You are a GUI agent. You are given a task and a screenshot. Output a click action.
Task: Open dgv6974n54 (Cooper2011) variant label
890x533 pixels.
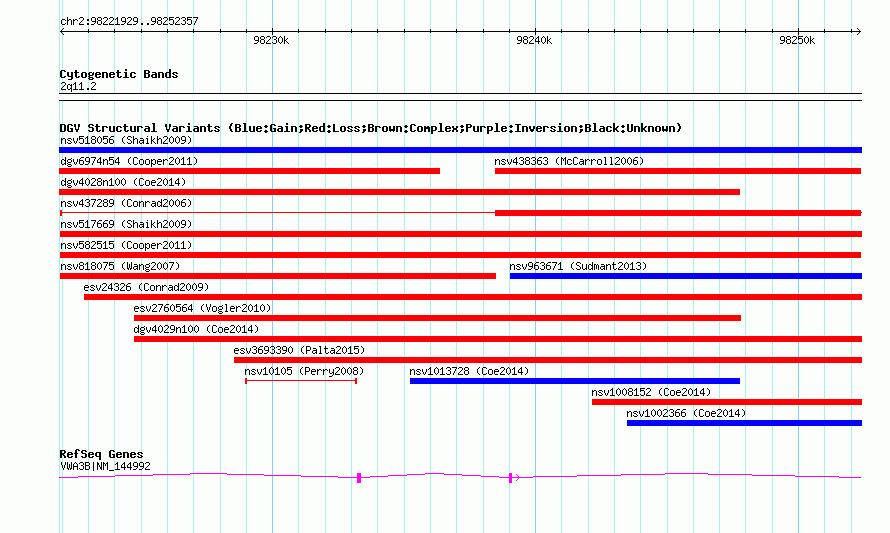coord(129,161)
